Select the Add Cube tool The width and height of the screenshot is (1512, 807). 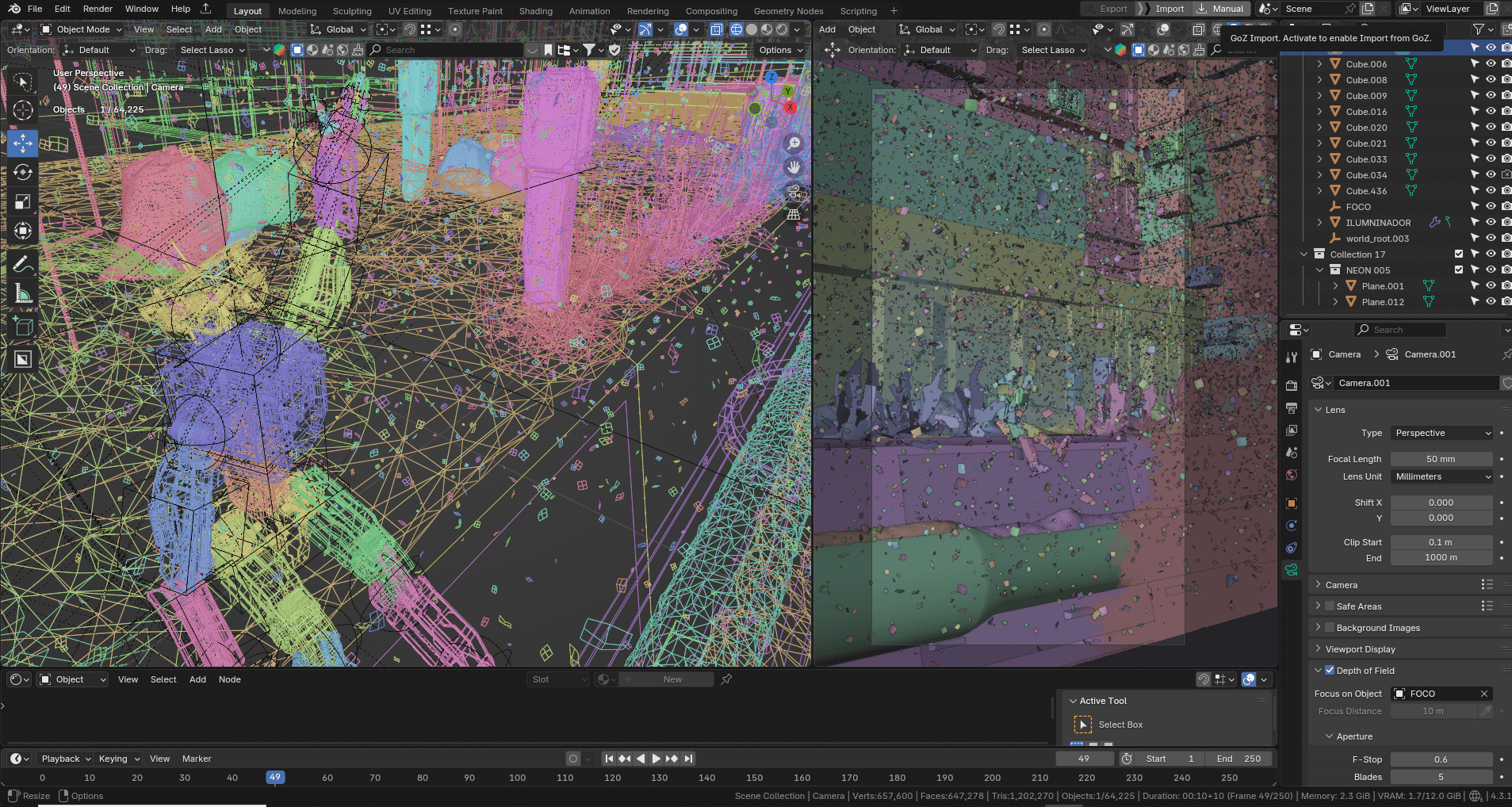[22, 326]
